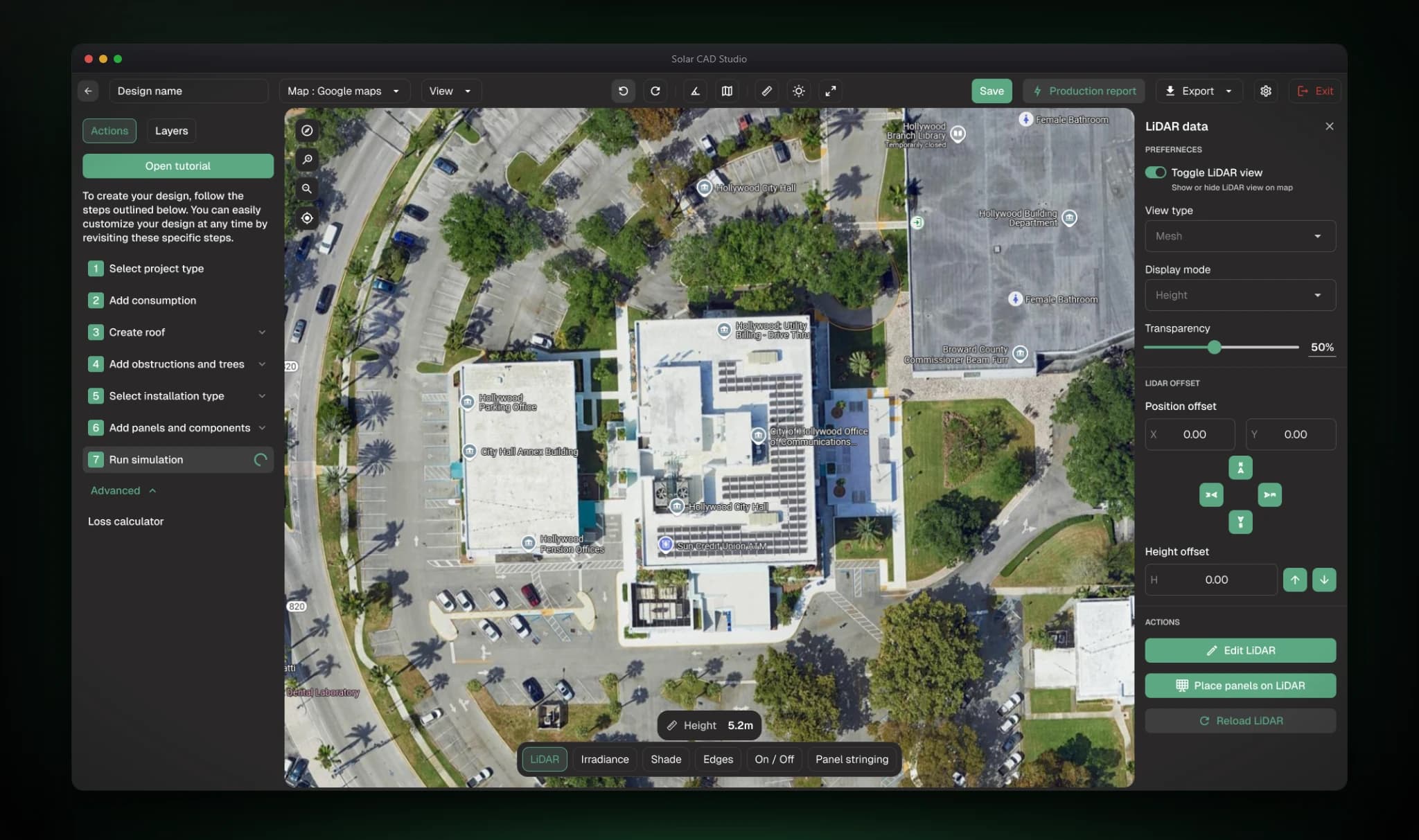Toggle the Edges overlay
The height and width of the screenshot is (840, 1419).
point(718,760)
